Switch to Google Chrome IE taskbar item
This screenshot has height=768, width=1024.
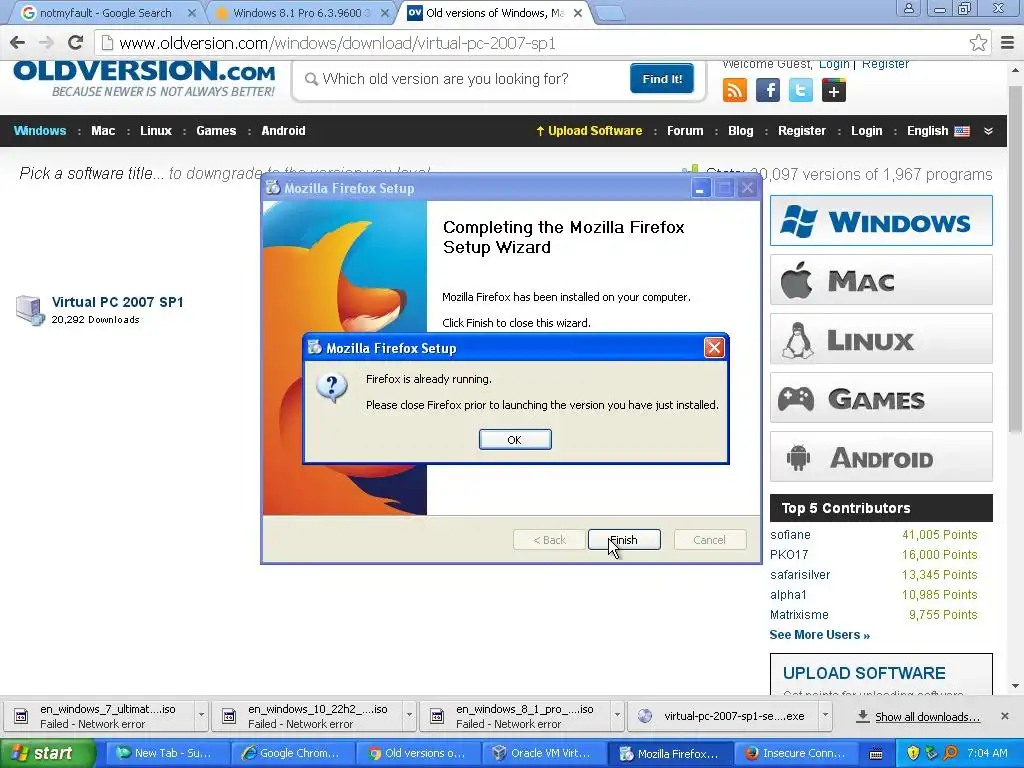pos(292,753)
